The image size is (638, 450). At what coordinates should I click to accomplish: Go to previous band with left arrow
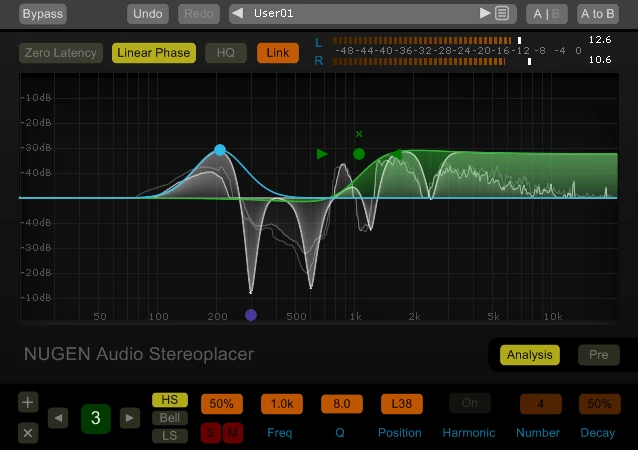[59, 418]
